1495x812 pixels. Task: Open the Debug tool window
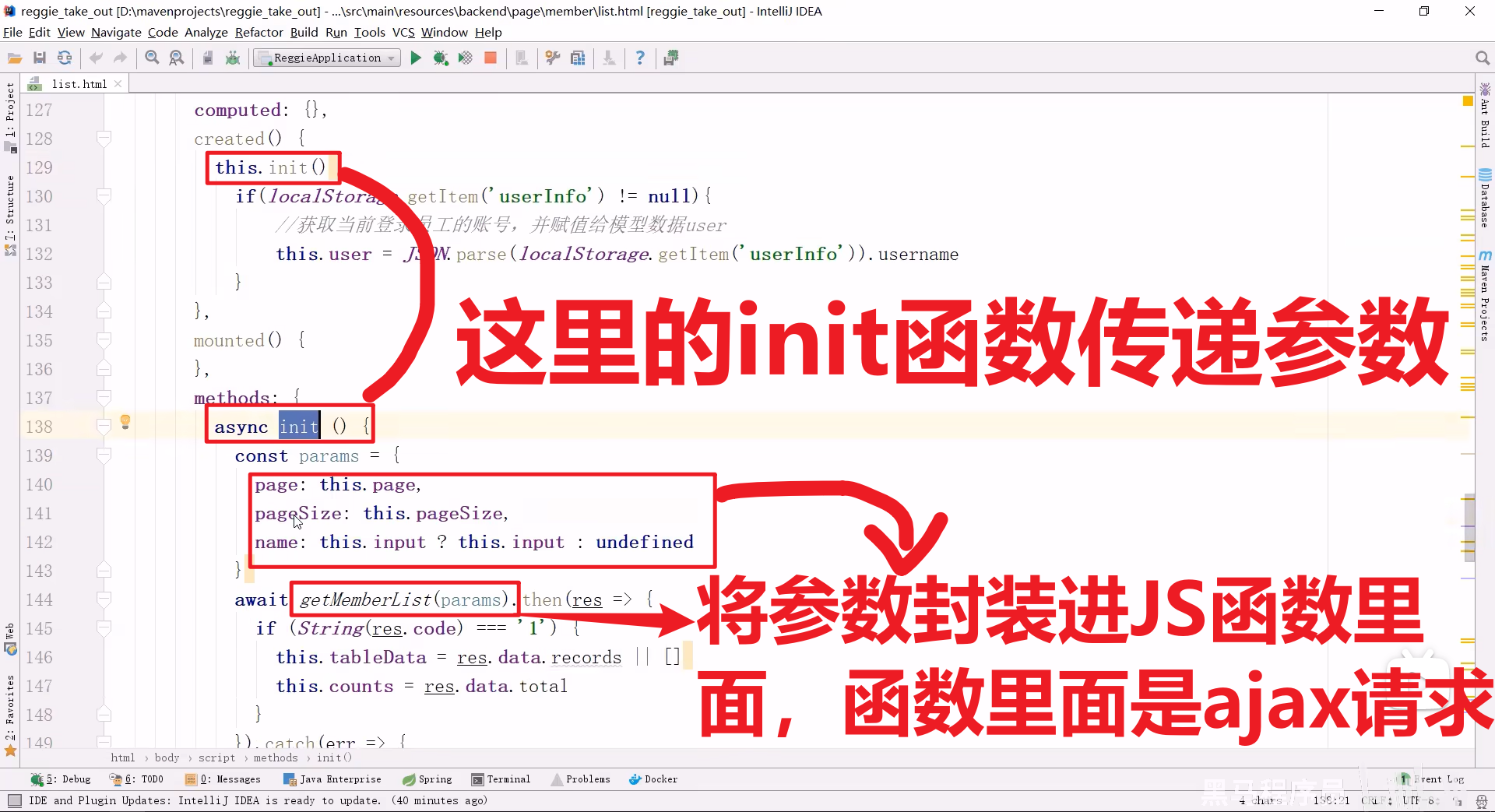61,779
